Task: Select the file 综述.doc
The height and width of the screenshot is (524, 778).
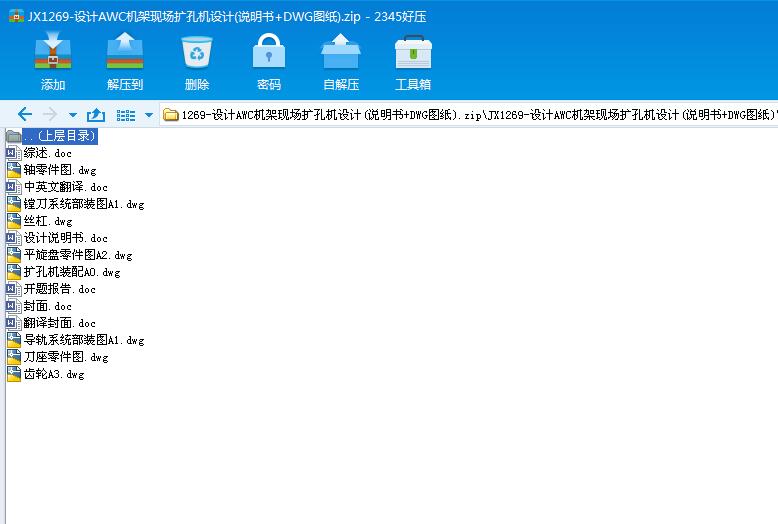Action: coord(48,153)
